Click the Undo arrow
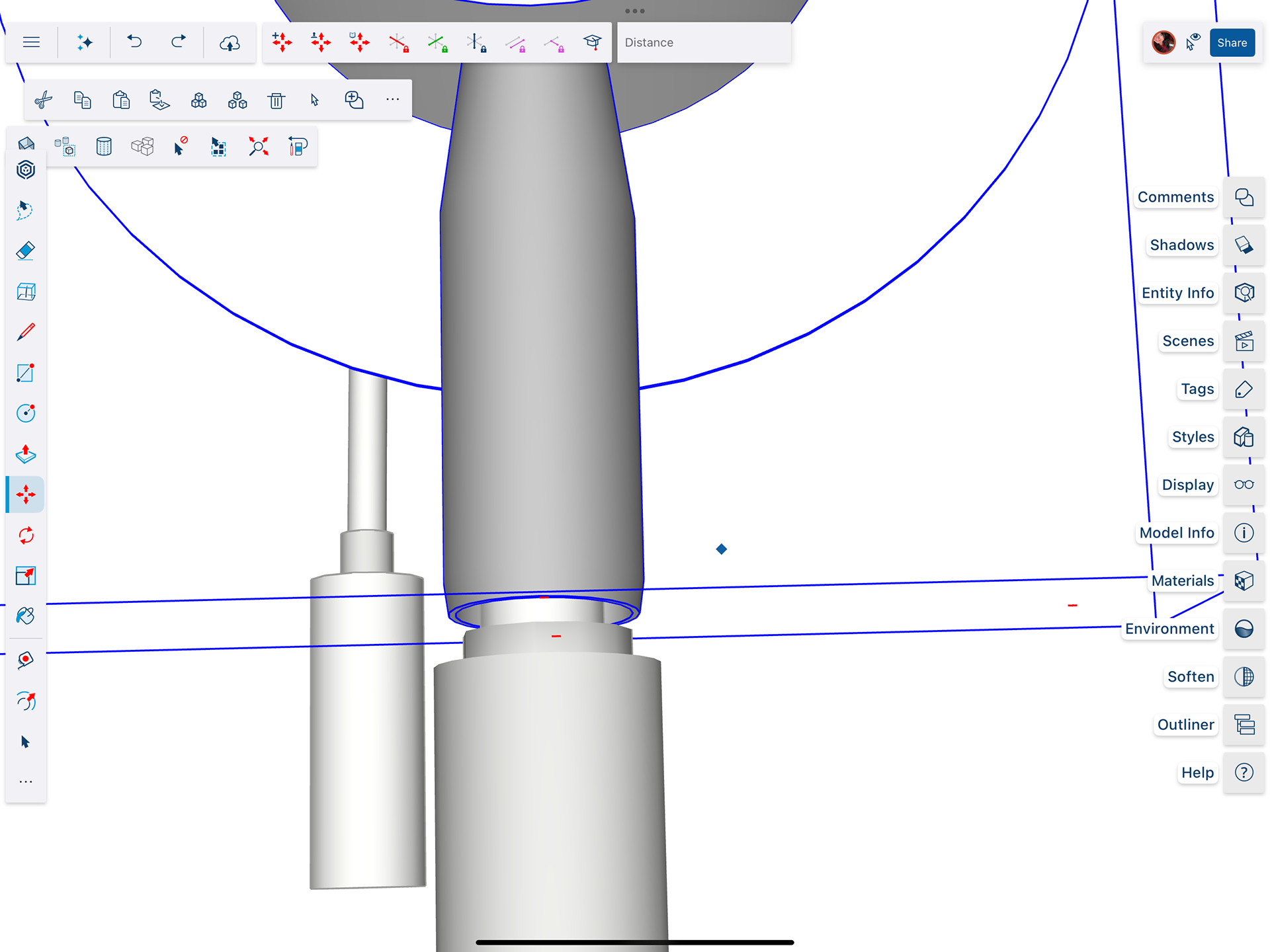Viewport: 1270px width, 952px height. [x=134, y=42]
